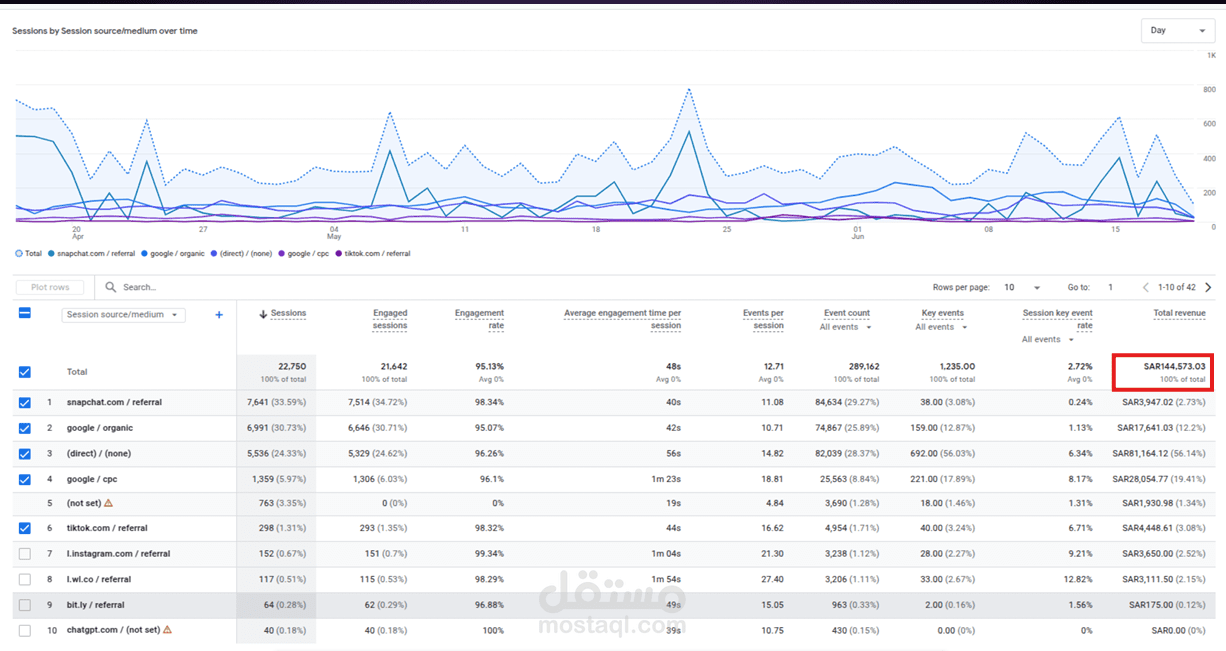Check the bit.ly / referral row
This screenshot has height=651, width=1226.
click(25, 605)
